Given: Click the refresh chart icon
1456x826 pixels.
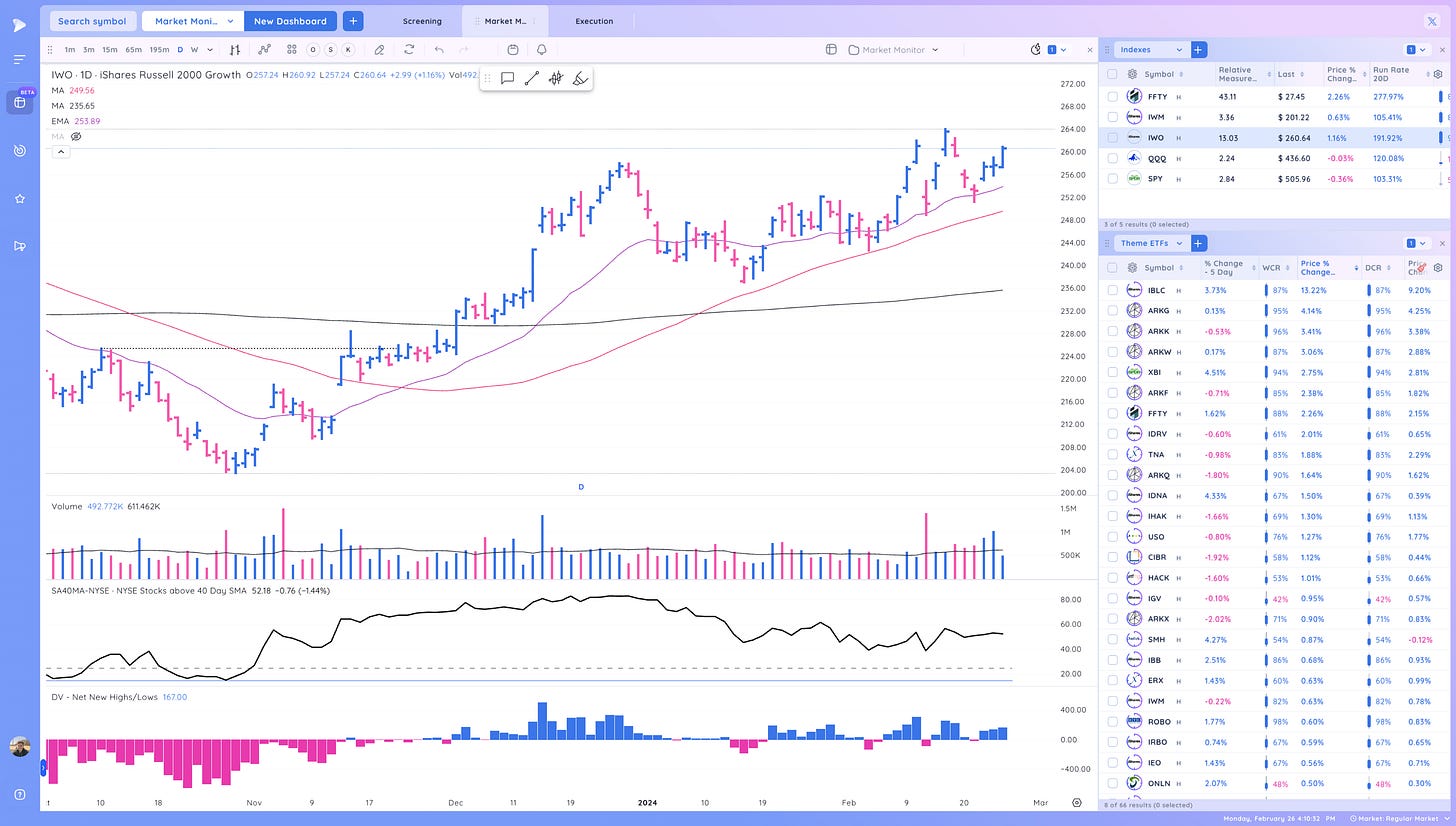Looking at the screenshot, I should (409, 49).
